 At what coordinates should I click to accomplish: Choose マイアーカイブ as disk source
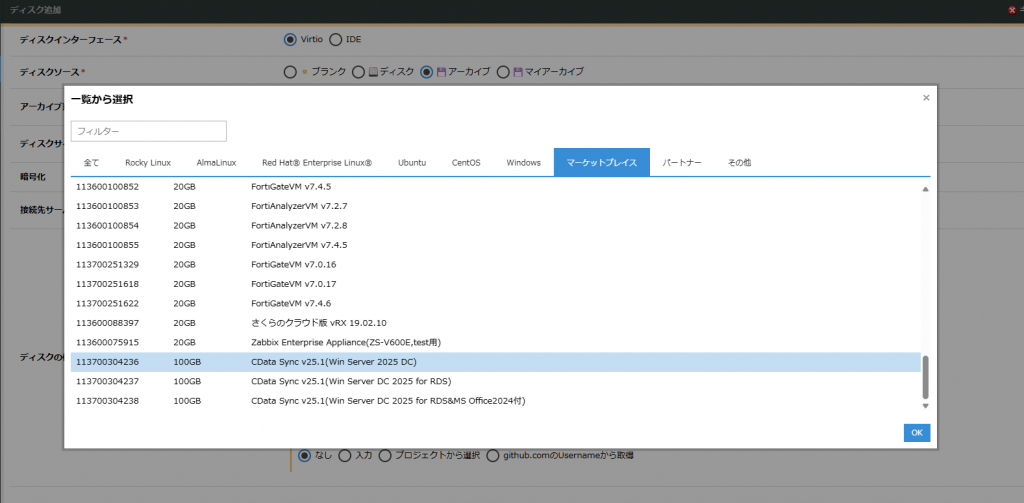503,73
